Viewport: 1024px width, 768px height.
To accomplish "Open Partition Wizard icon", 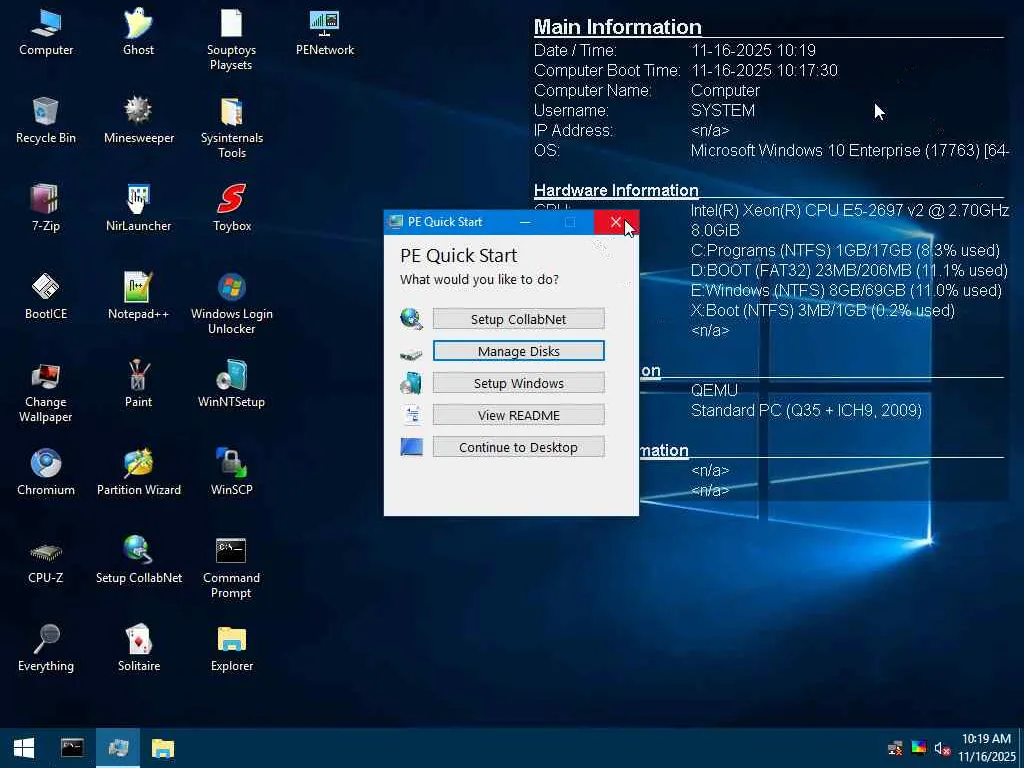I will [138, 473].
